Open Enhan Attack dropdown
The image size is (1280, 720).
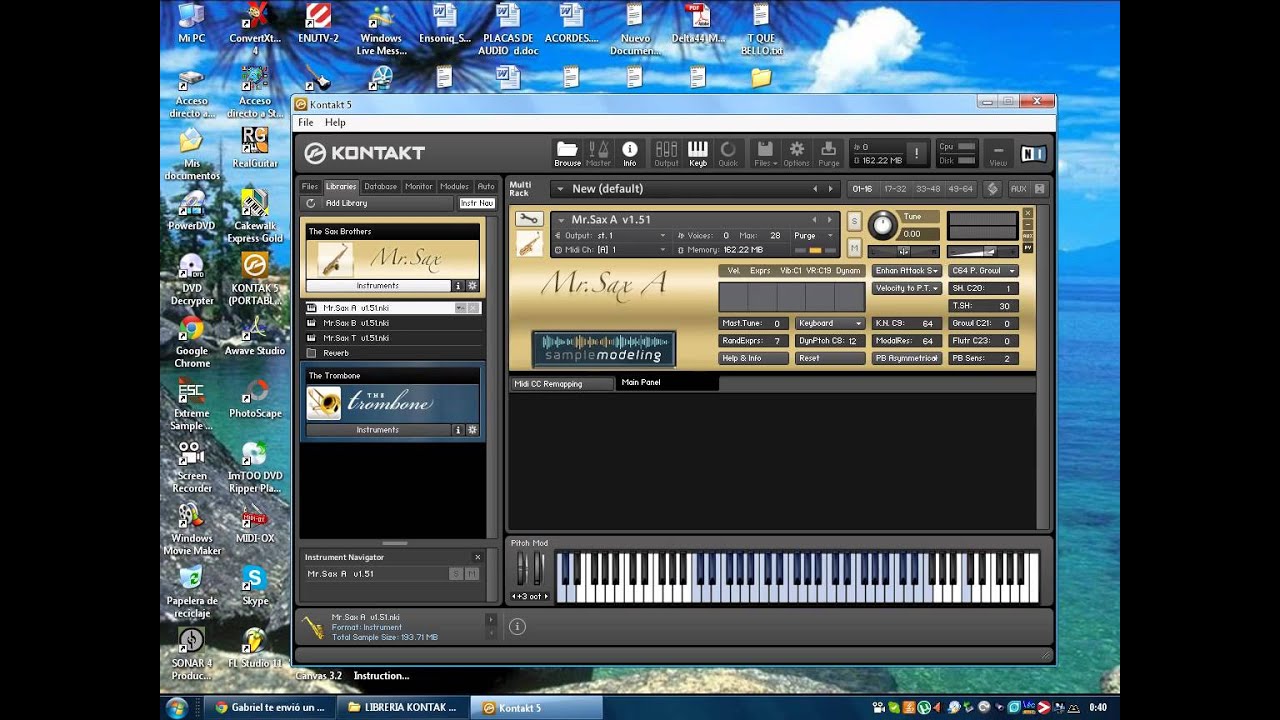pyautogui.click(x=907, y=271)
